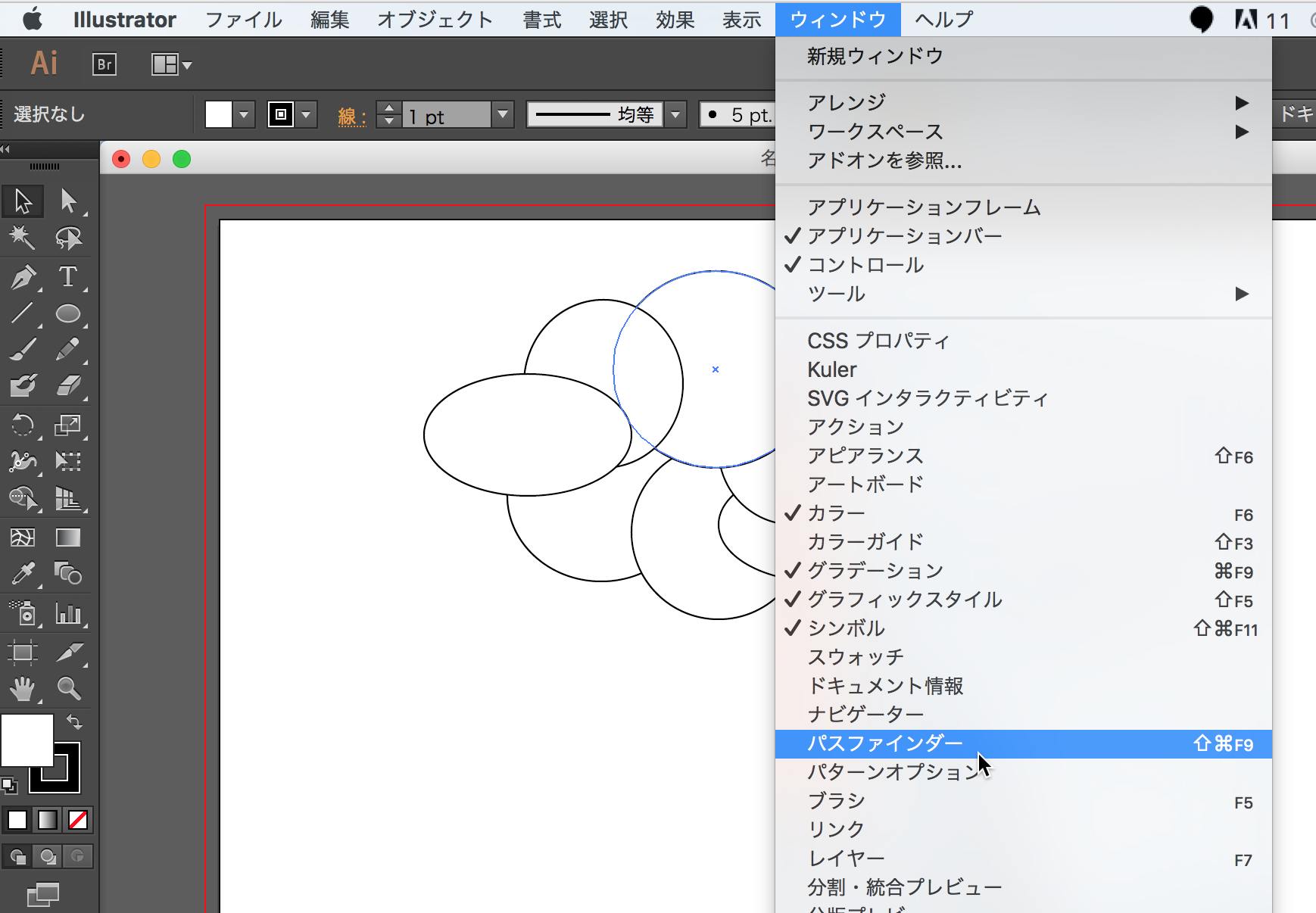Click the 線 stroke panel link
The image size is (1316, 913).
point(351,117)
